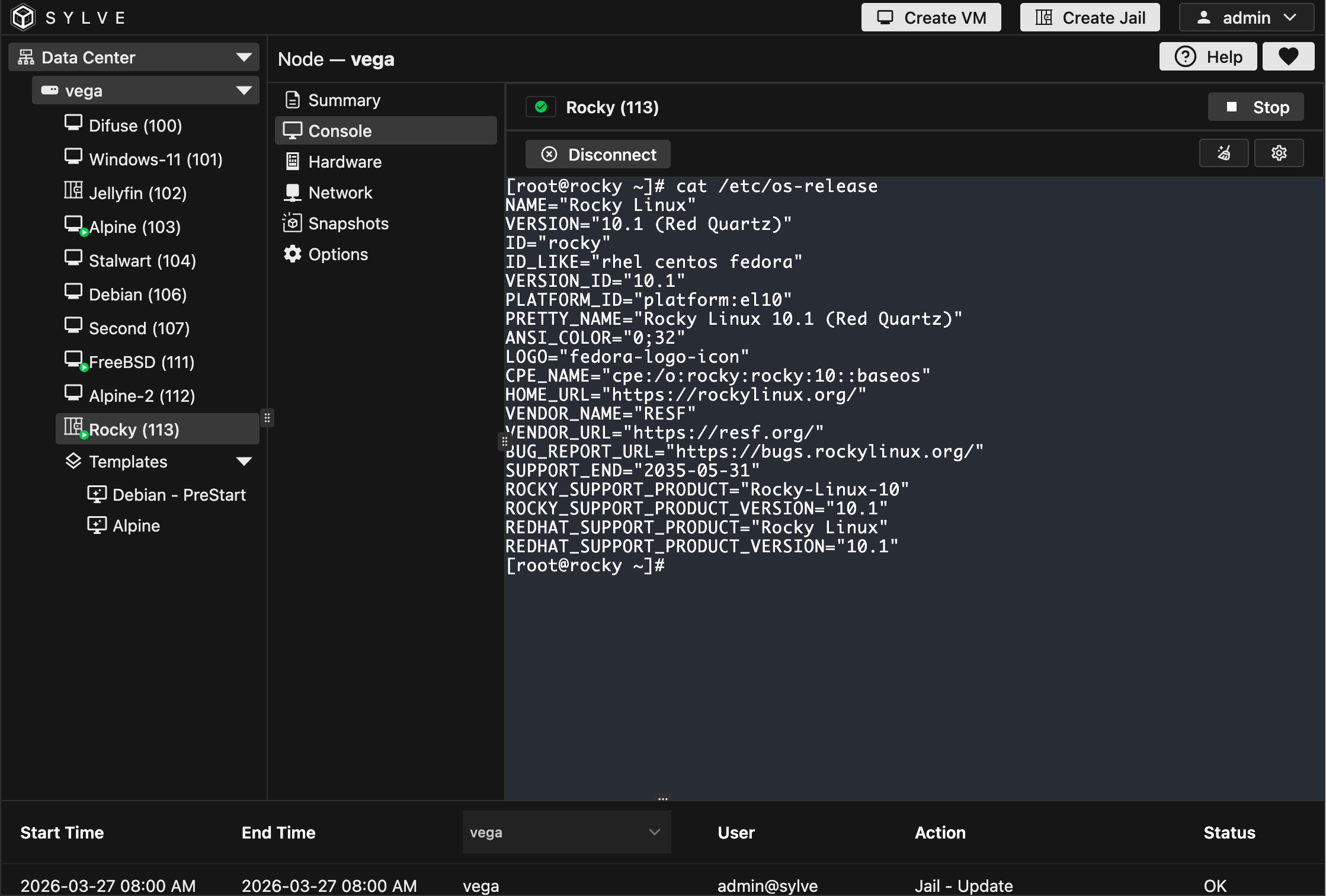Click the User column header
1326x896 pixels.
pos(736,832)
